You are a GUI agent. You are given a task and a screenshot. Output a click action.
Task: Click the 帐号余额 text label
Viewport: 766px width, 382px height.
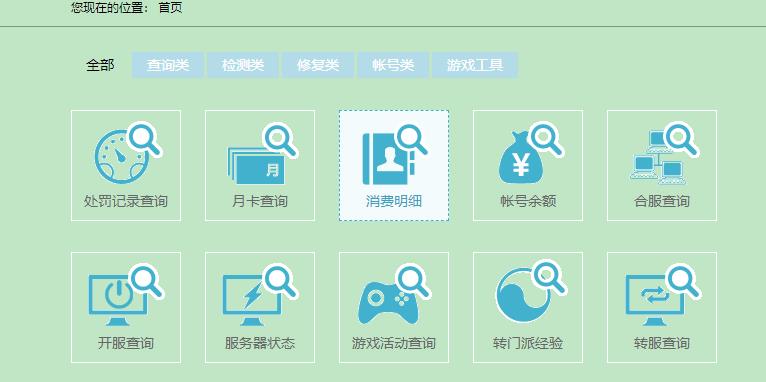(528, 201)
